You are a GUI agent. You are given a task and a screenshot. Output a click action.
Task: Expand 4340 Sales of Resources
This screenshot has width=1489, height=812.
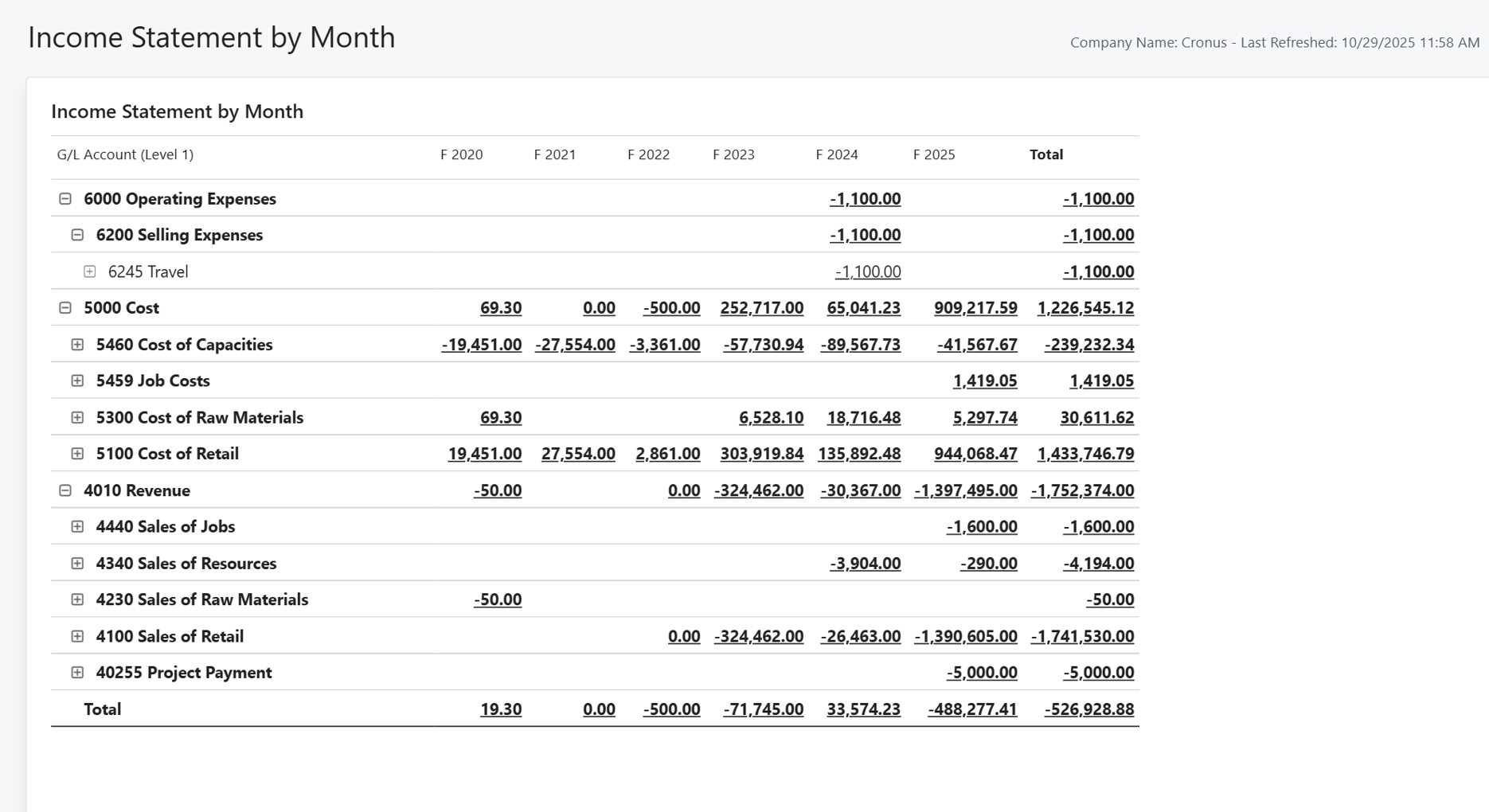click(77, 563)
